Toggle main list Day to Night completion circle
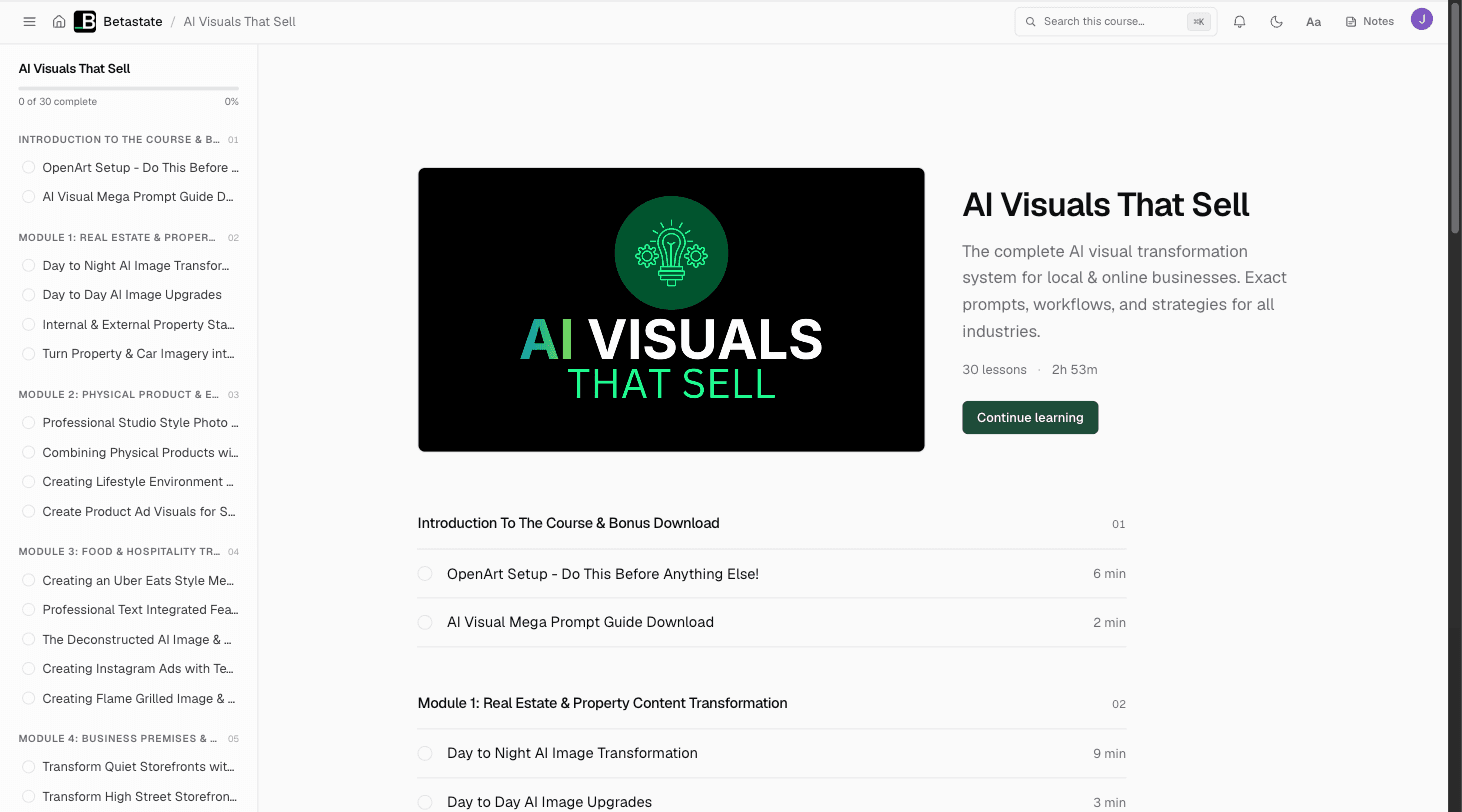1462x812 pixels. [x=425, y=753]
